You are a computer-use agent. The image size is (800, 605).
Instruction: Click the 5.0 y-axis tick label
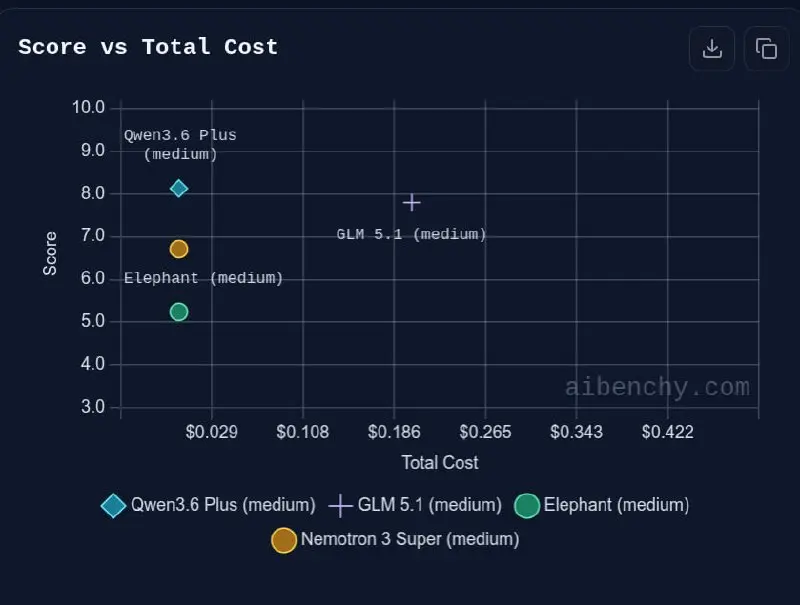pos(92,321)
